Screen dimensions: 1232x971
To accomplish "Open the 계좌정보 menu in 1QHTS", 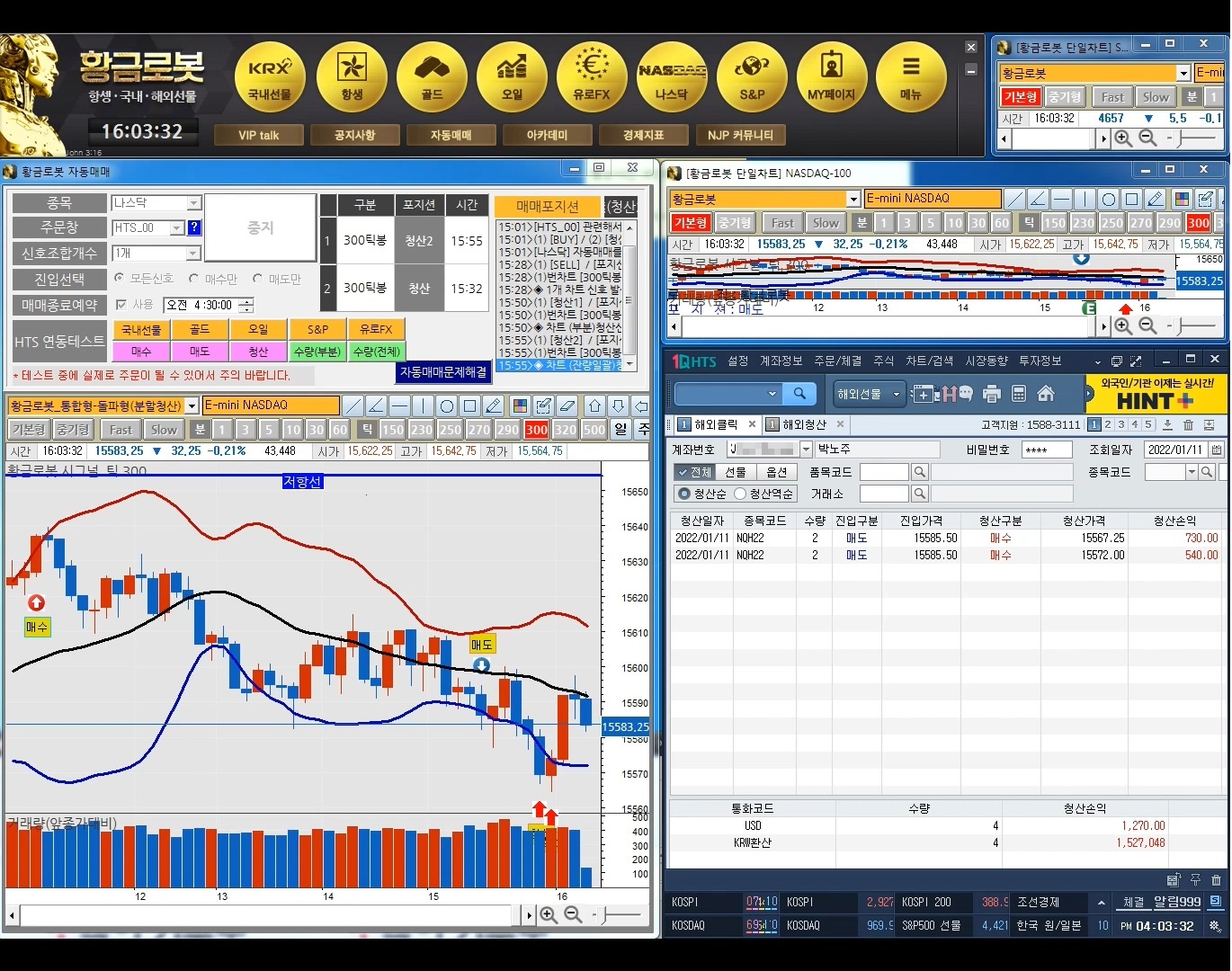I will click(x=781, y=361).
